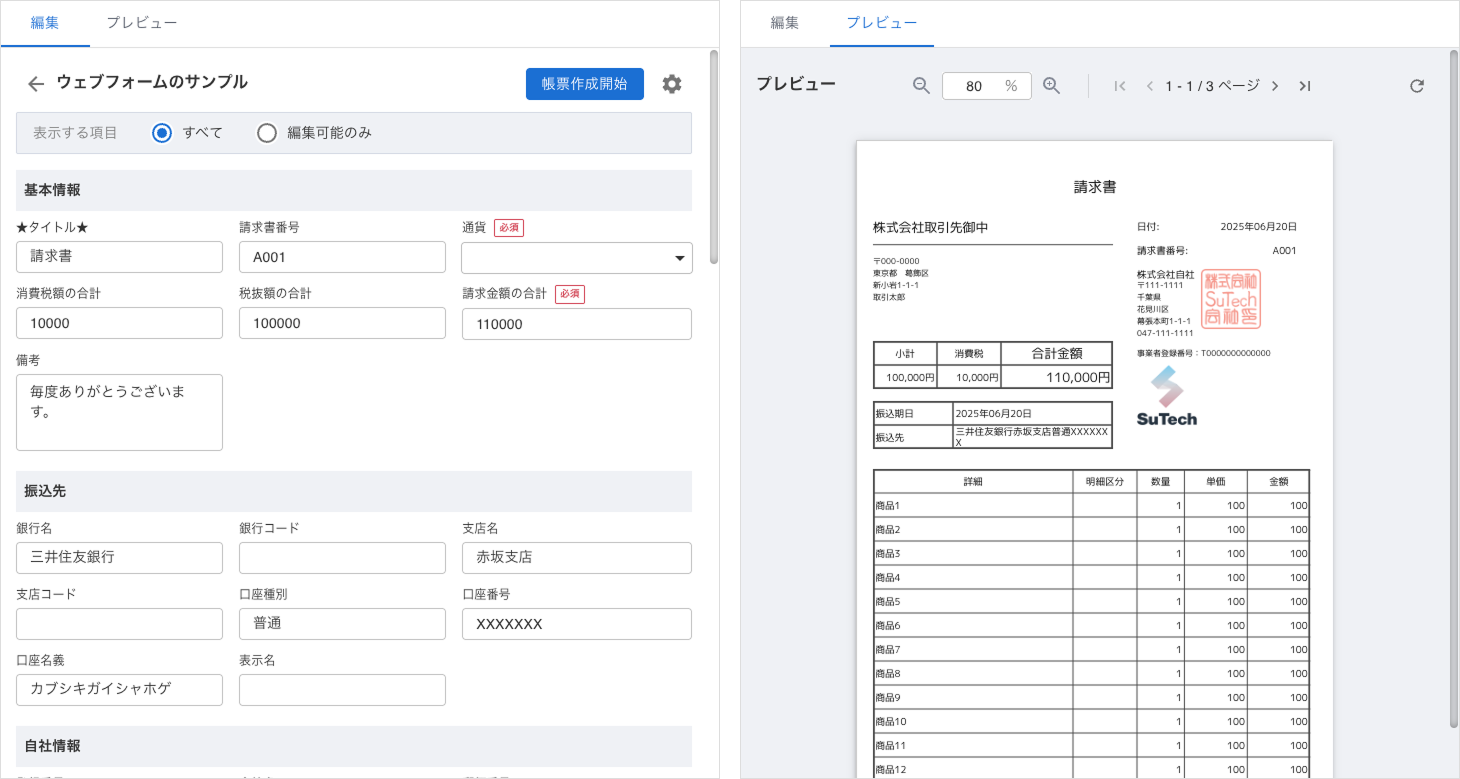Open the 通貨 dropdown
This screenshot has height=779, width=1460.
pos(576,257)
